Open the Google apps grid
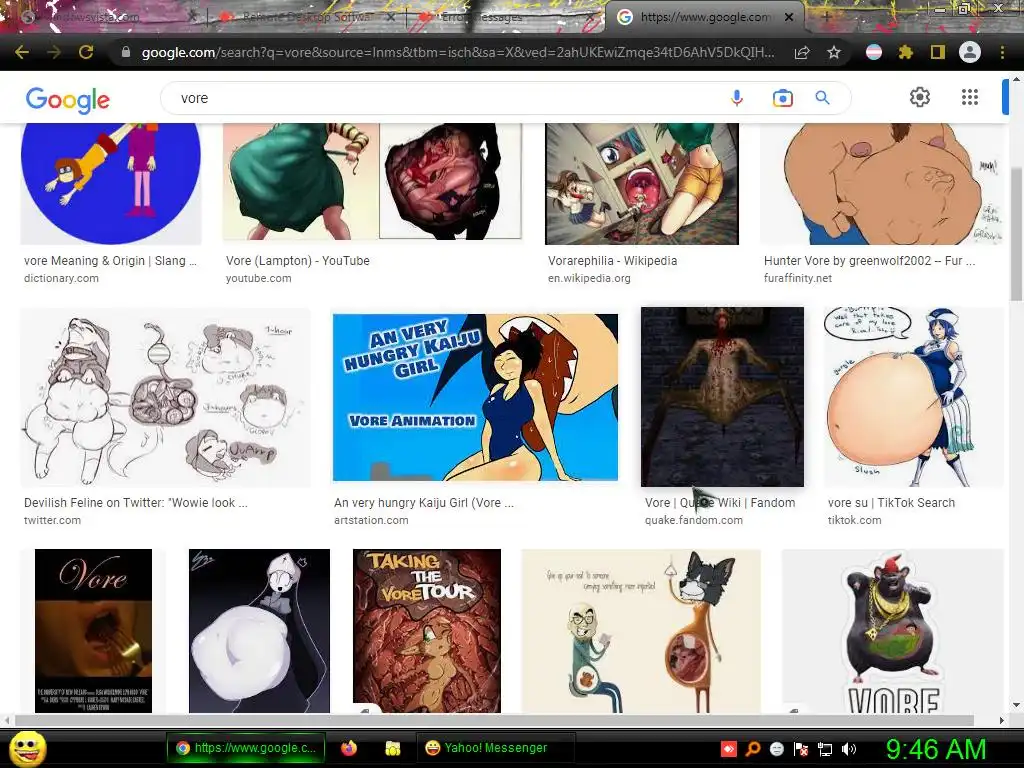The width and height of the screenshot is (1024, 768). click(970, 97)
